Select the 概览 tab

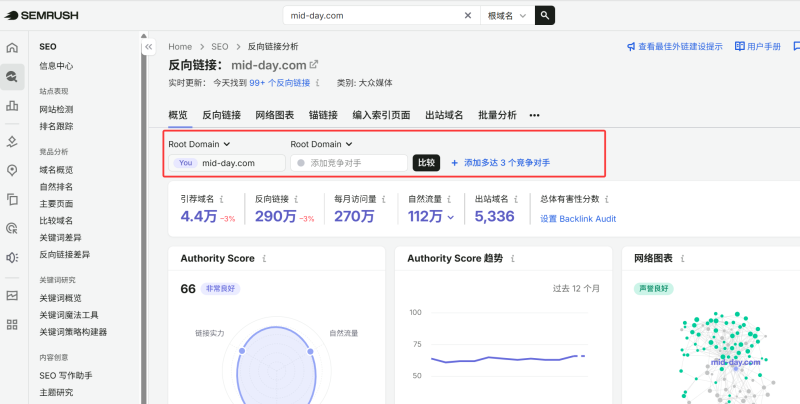pyautogui.click(x=178, y=115)
